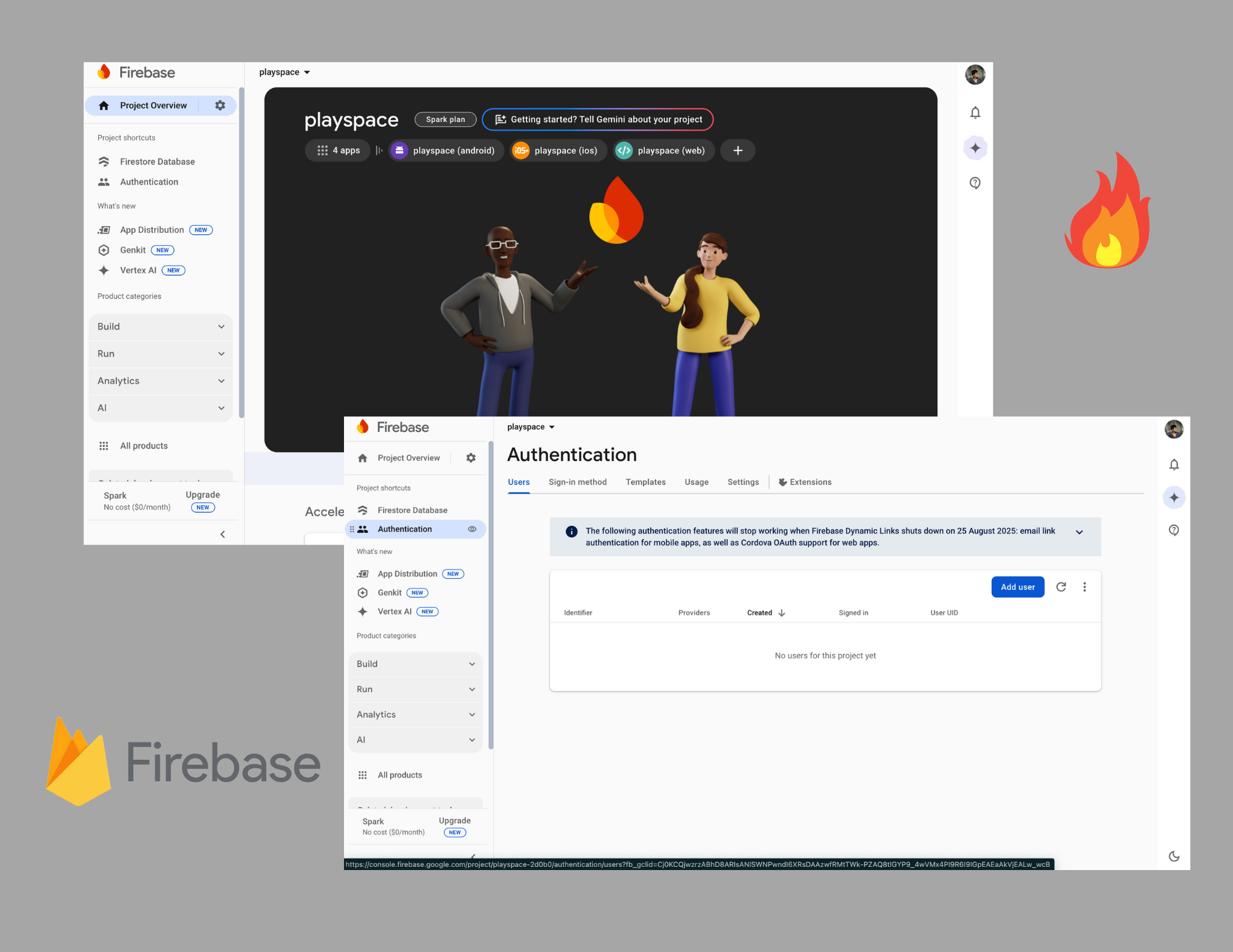Expand Build category in back window
This screenshot has height=952, width=1233.
[161, 327]
